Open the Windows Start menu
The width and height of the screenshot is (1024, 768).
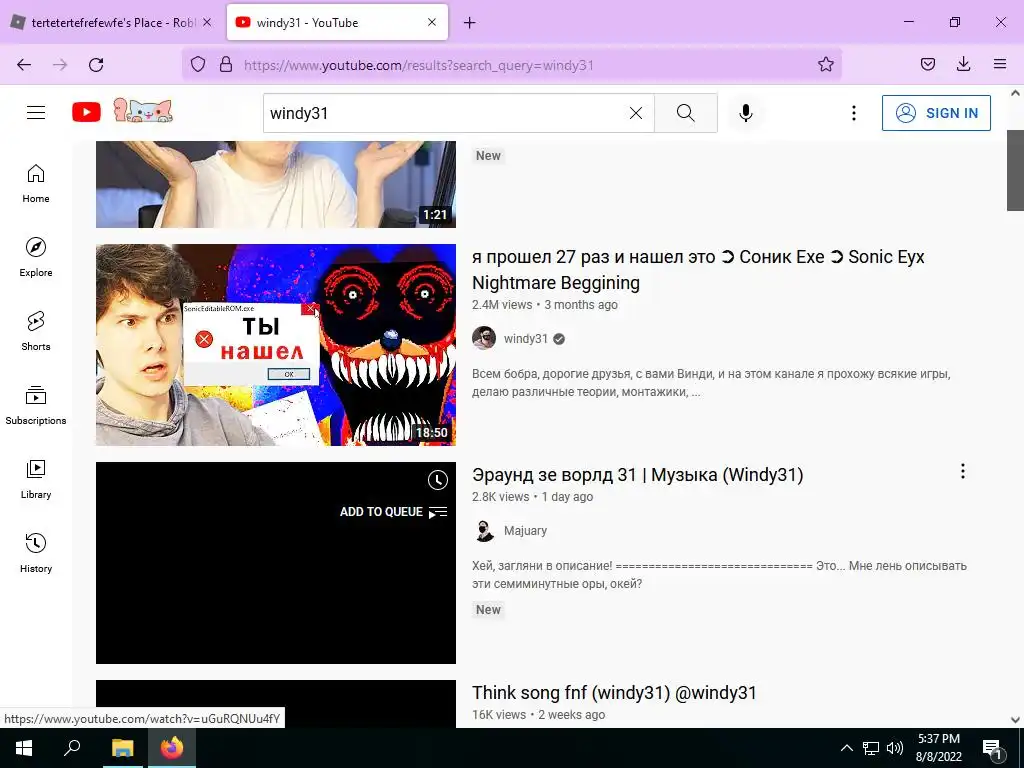click(24, 748)
